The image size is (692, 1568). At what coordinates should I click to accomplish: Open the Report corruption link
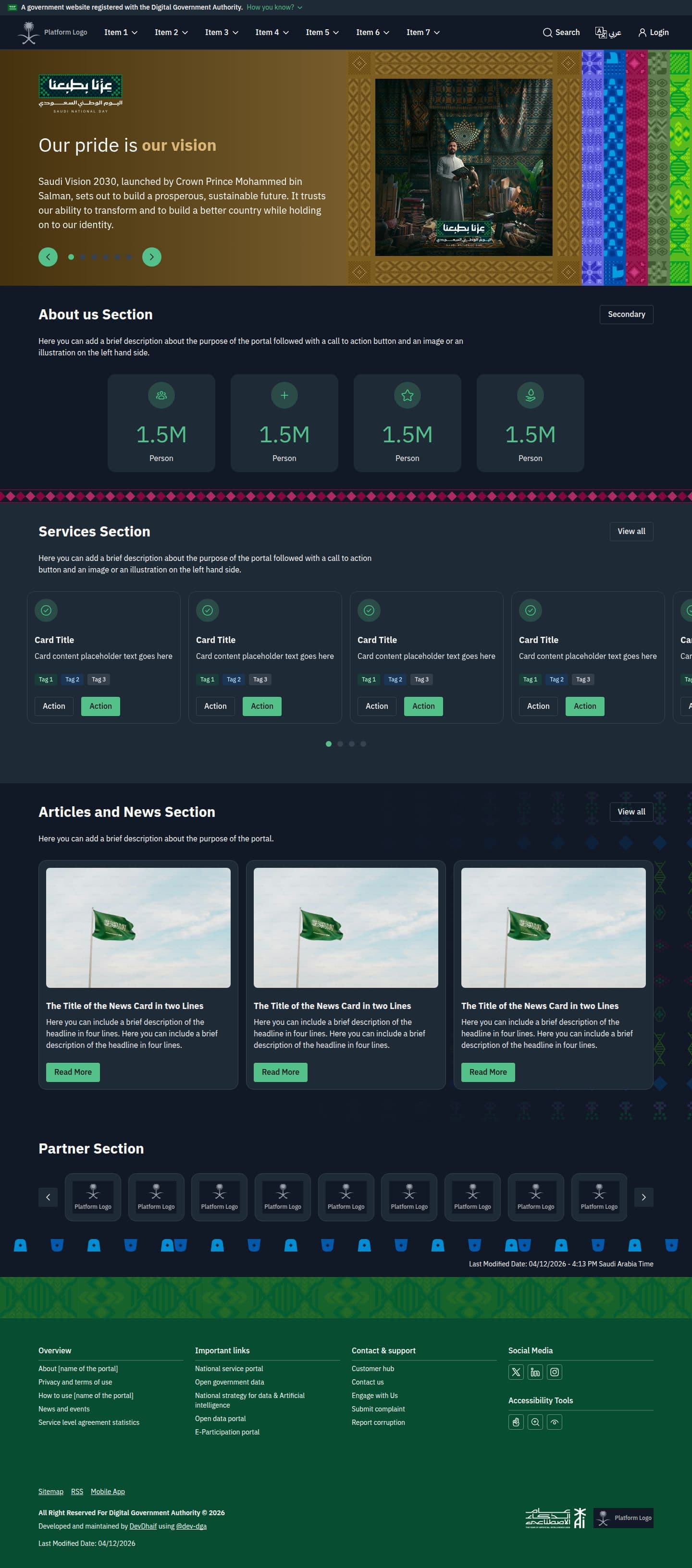tap(378, 1422)
